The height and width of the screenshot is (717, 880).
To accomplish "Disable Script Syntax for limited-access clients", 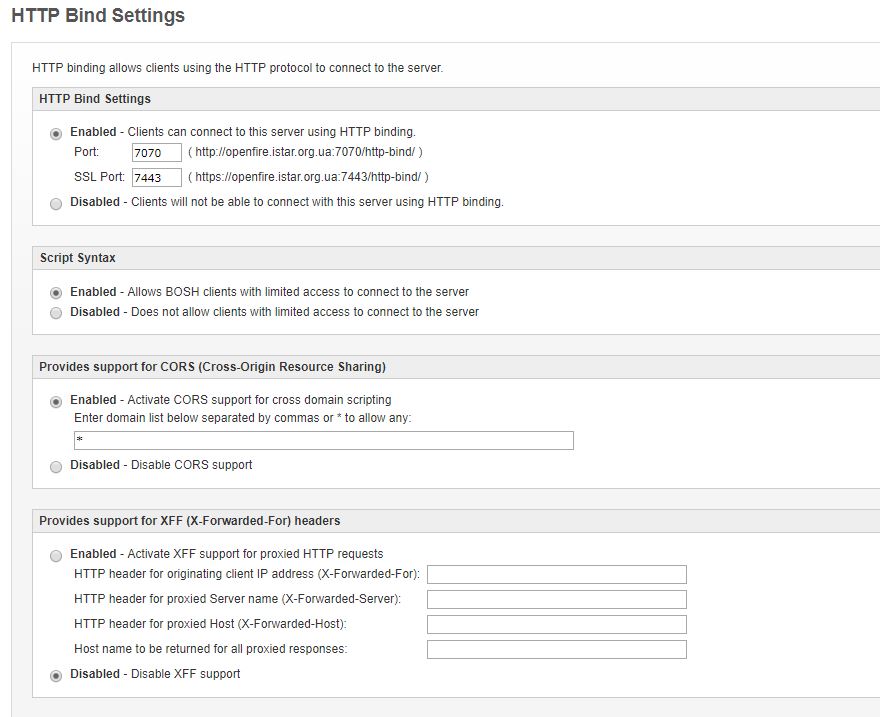I will tap(56, 312).
